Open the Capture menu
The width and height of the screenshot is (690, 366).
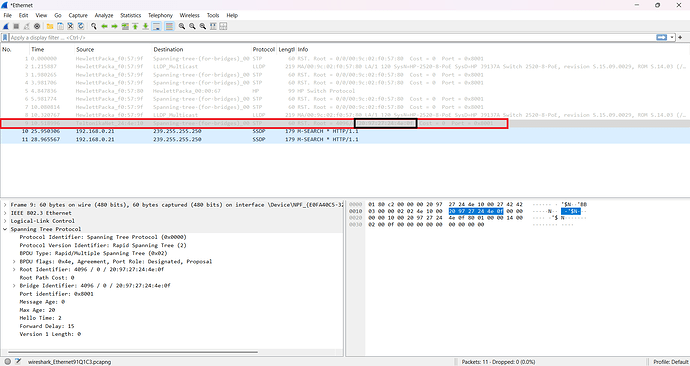[78, 15]
